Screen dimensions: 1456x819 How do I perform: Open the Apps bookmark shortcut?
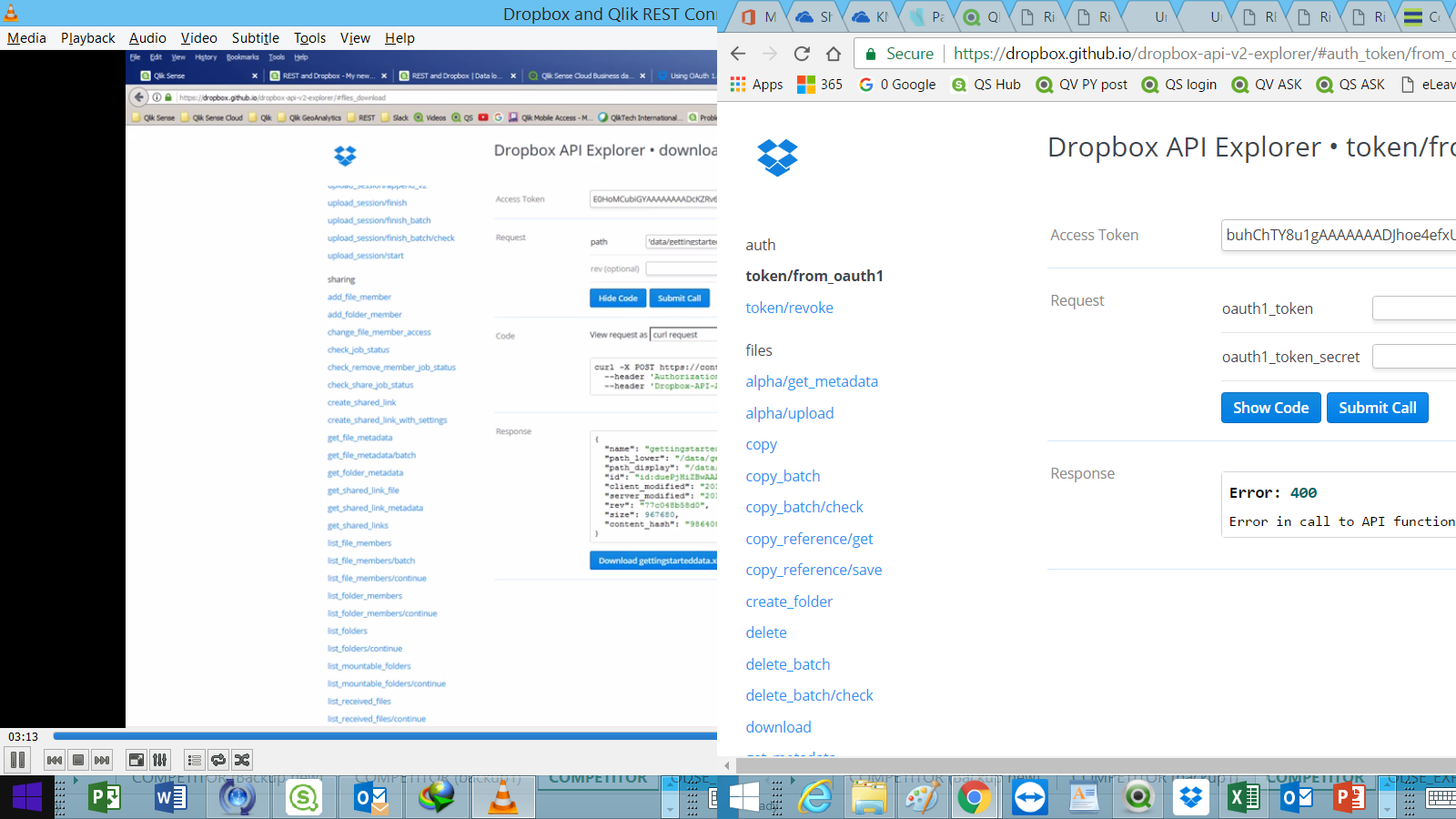pyautogui.click(x=756, y=85)
